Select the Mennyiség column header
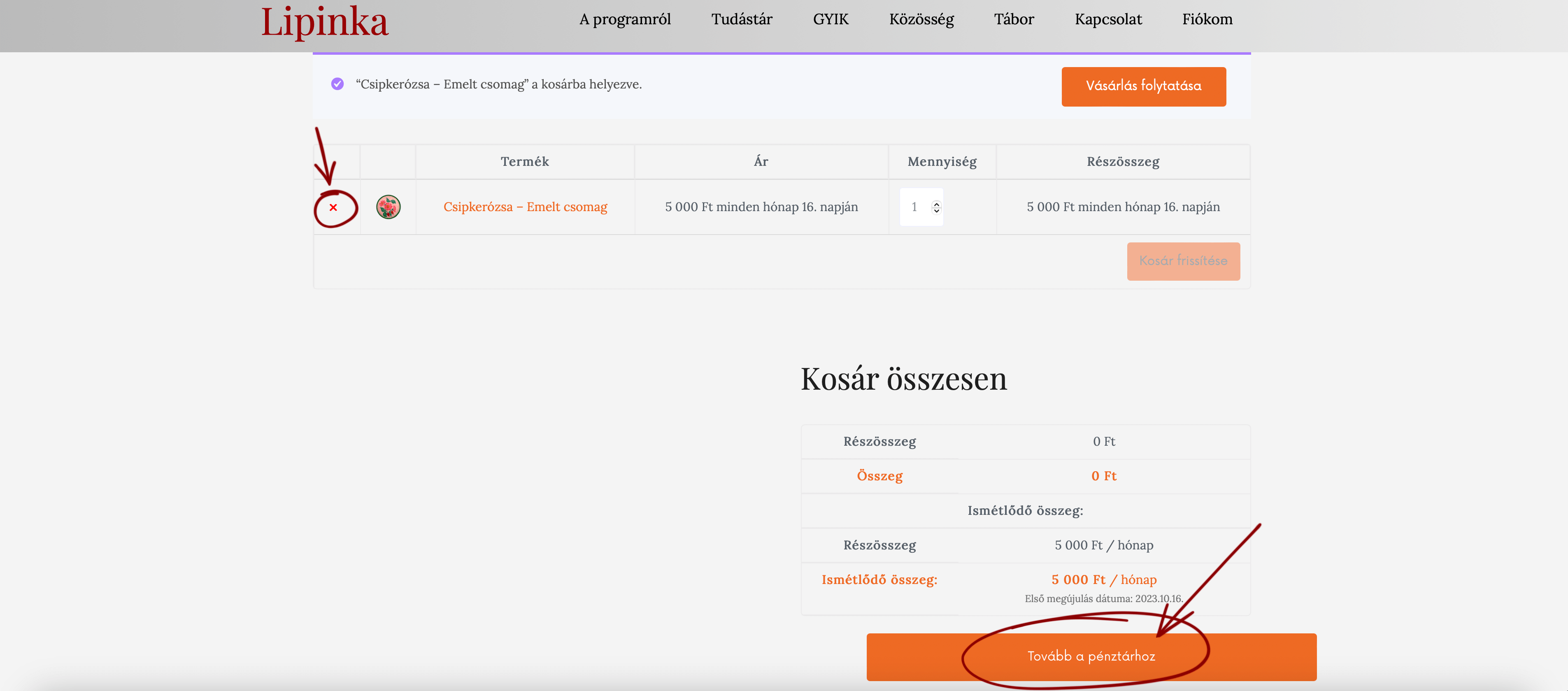The image size is (1568, 691). (x=942, y=161)
